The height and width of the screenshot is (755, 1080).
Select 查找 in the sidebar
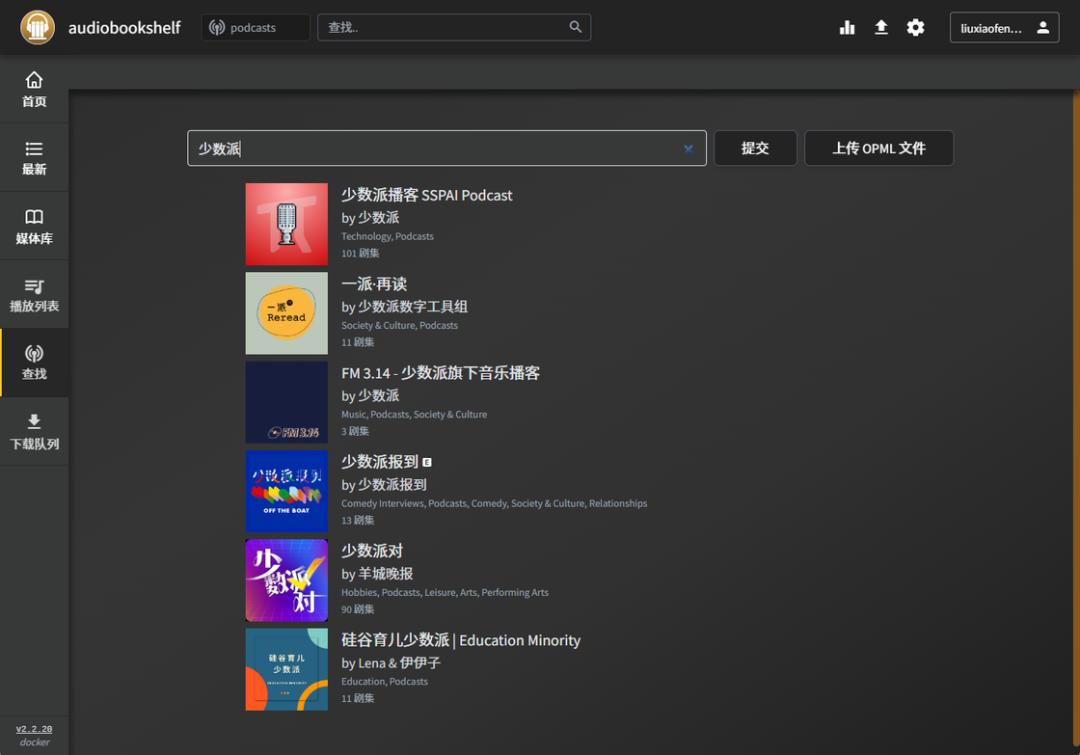pos(34,363)
